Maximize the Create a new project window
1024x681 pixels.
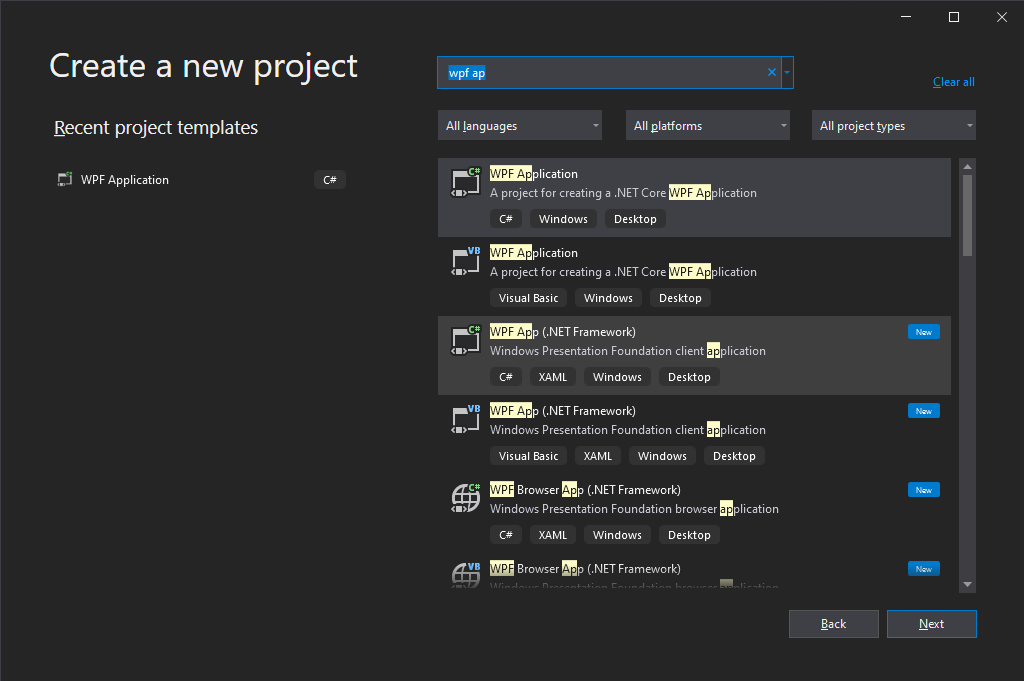click(x=953, y=17)
